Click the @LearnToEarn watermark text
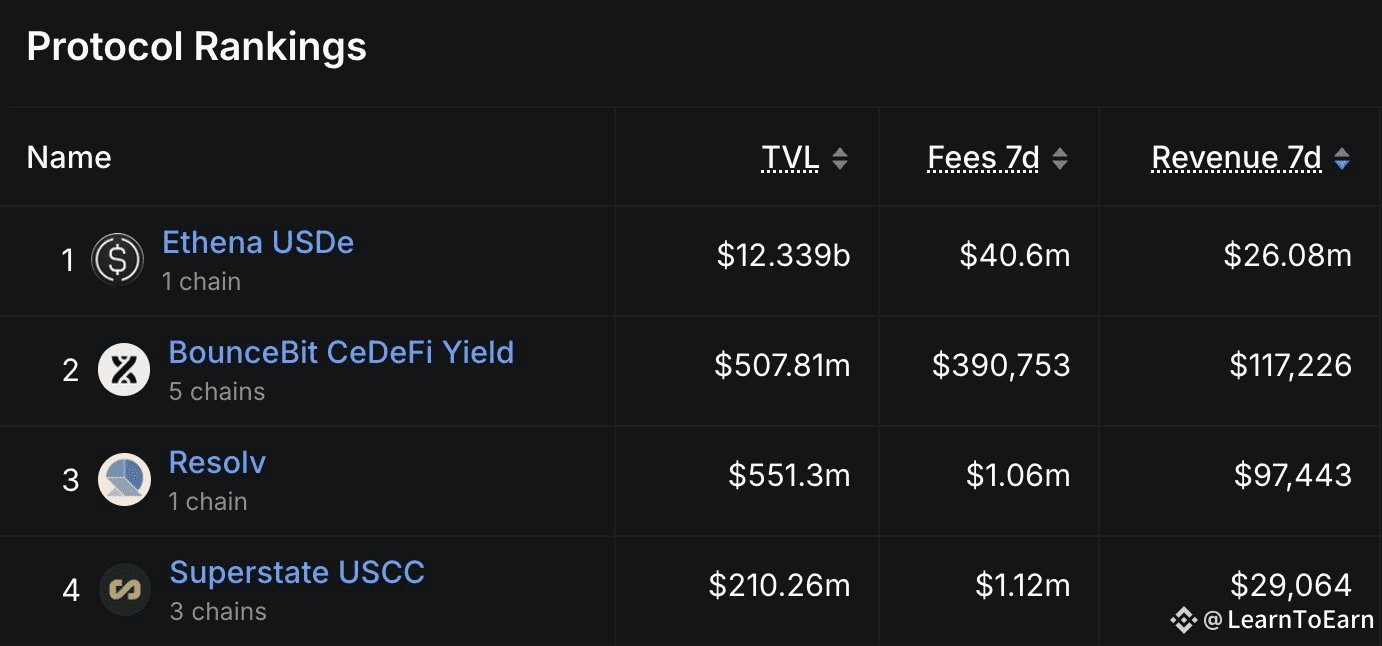Image resolution: width=1382 pixels, height=646 pixels. tap(1288, 620)
